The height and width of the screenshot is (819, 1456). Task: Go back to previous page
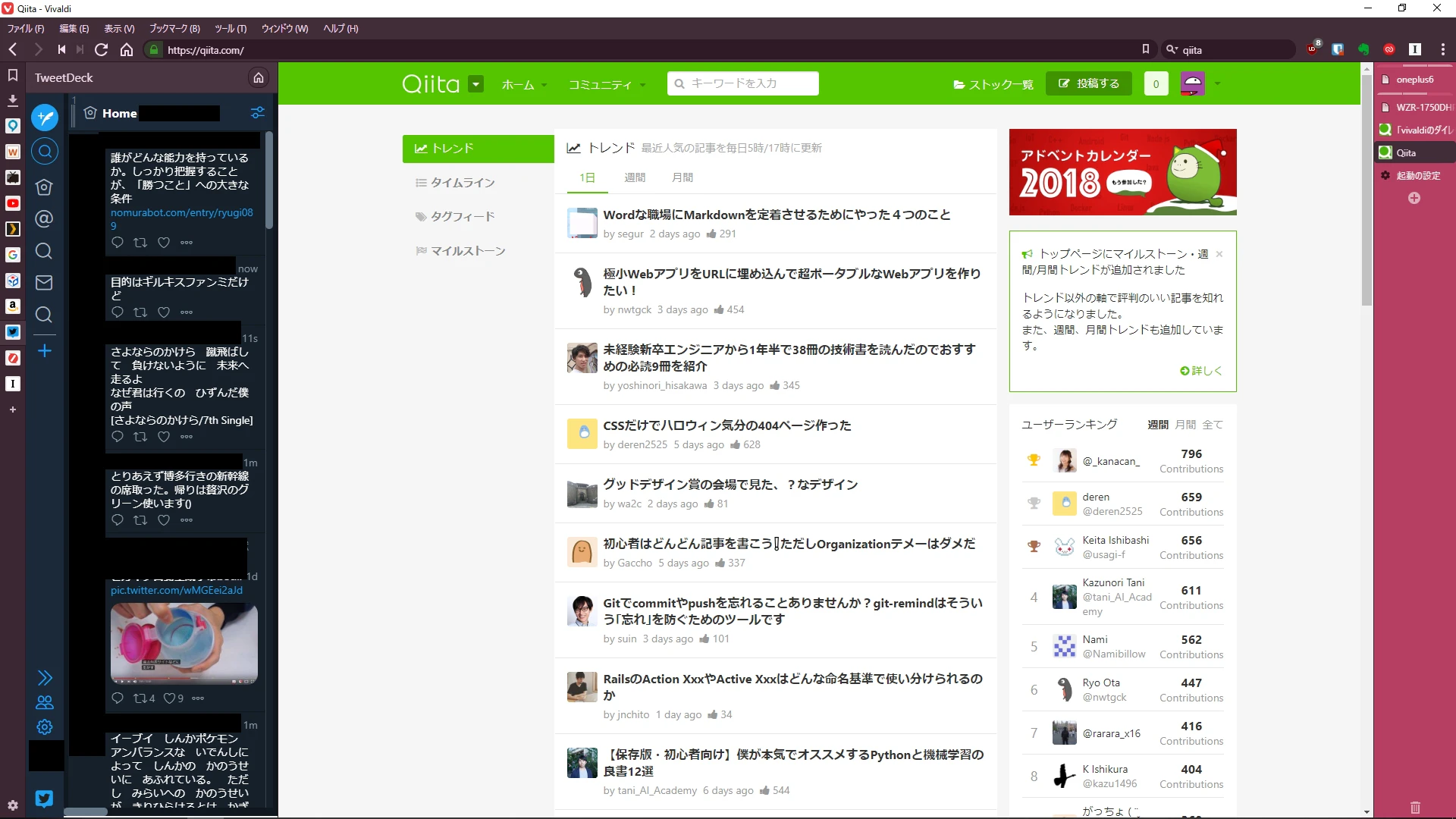pyautogui.click(x=13, y=50)
